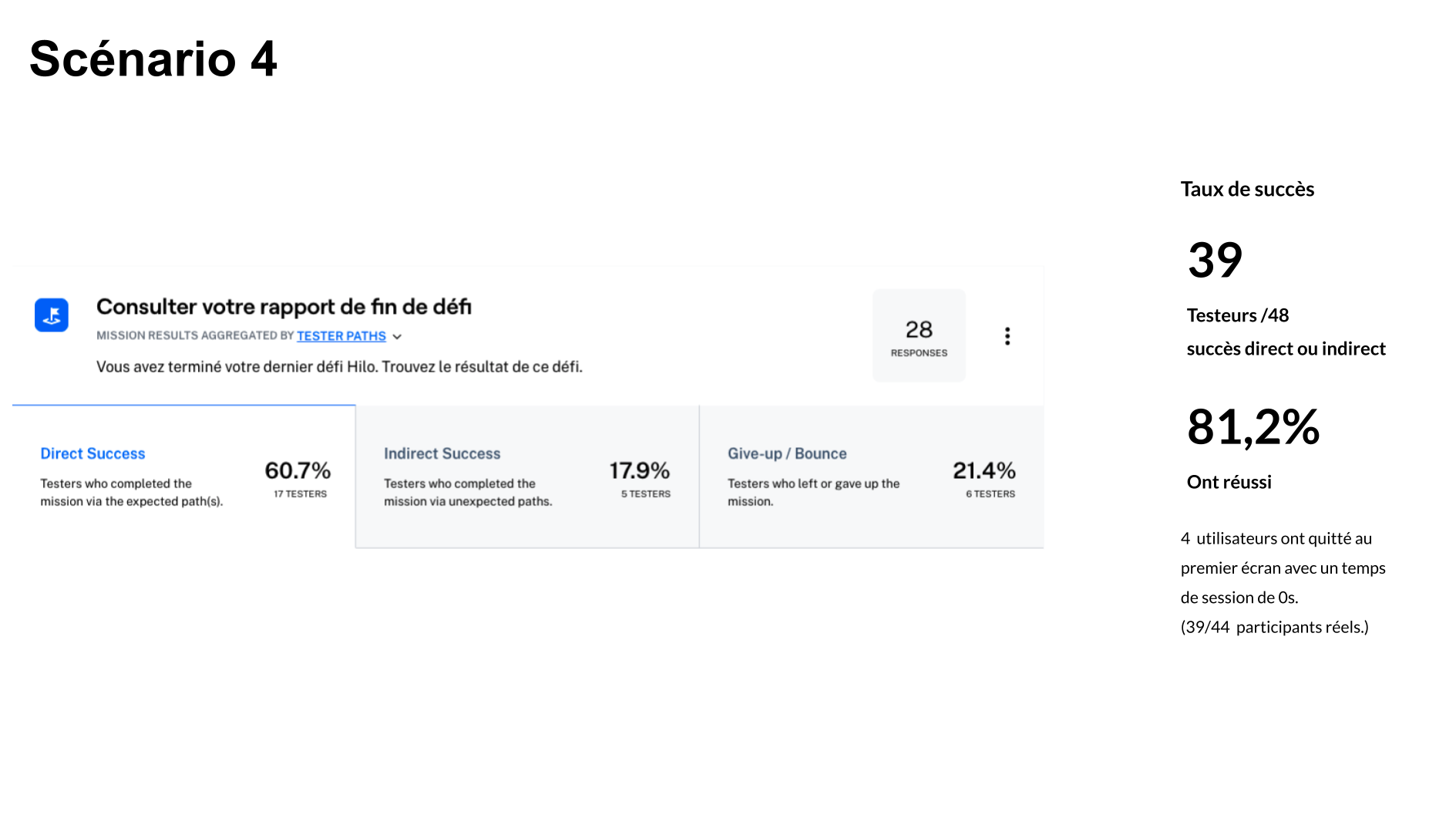
Task: Expand the aggregation chevron beside Tester Paths
Action: [397, 337]
